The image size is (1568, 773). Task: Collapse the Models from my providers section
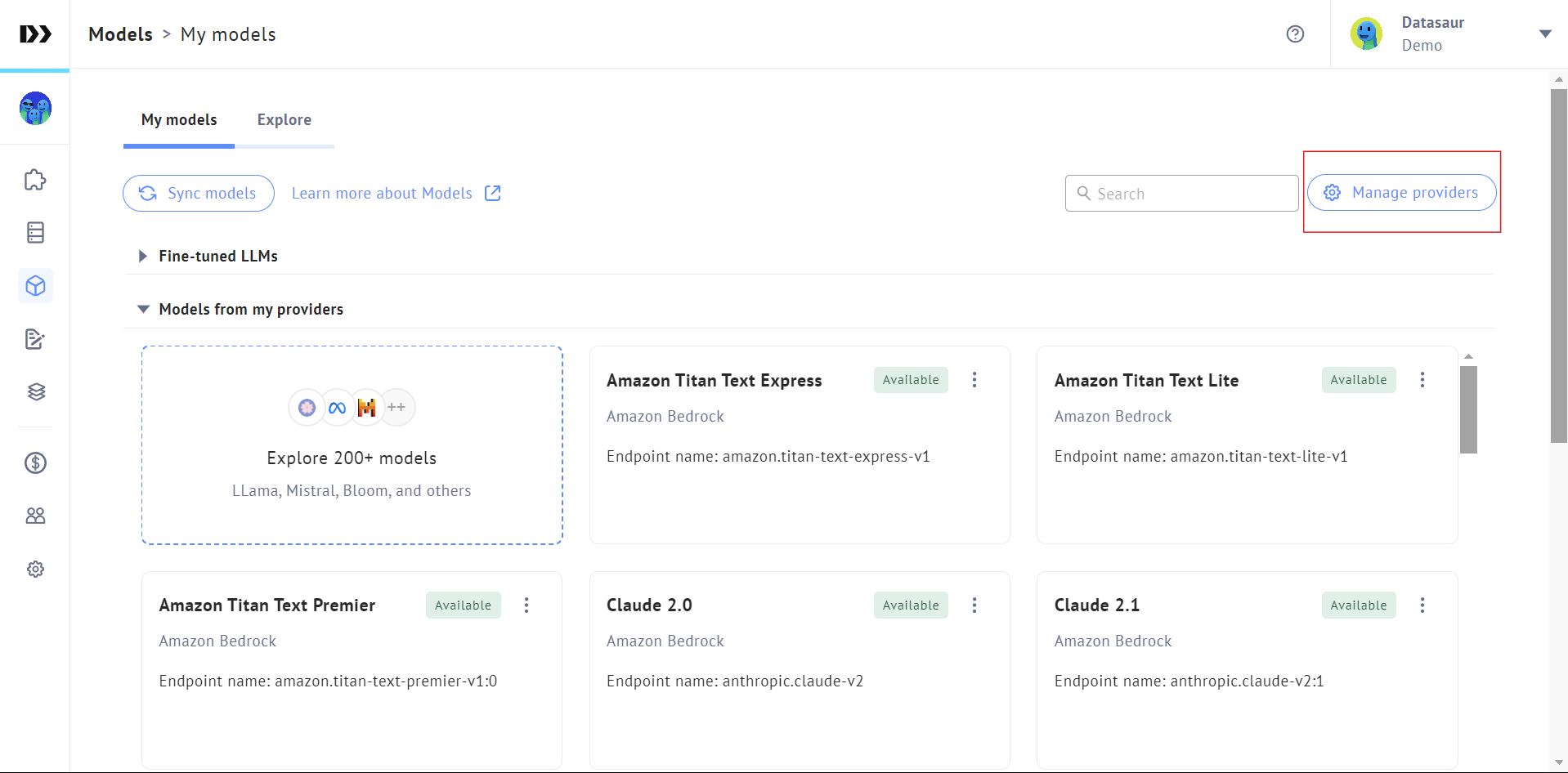(x=143, y=310)
